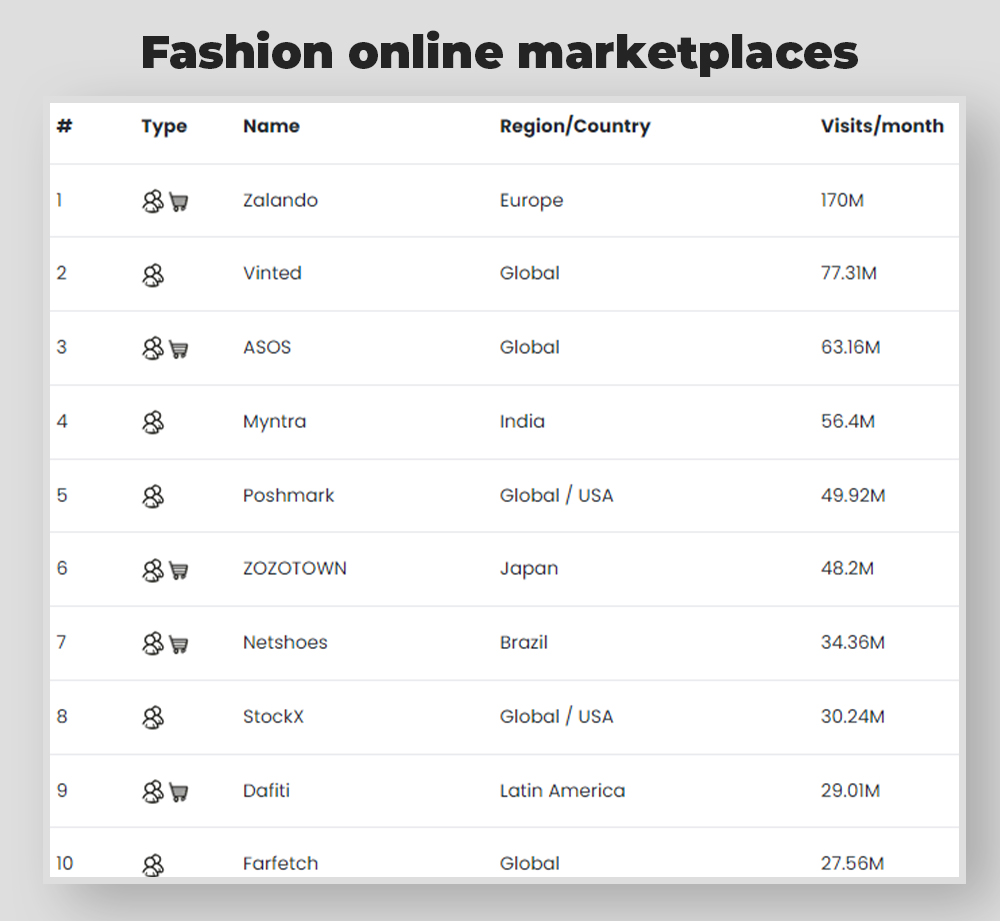The width and height of the screenshot is (1000, 921).
Task: Click the 56.4M visits value
Action: [x=848, y=422]
